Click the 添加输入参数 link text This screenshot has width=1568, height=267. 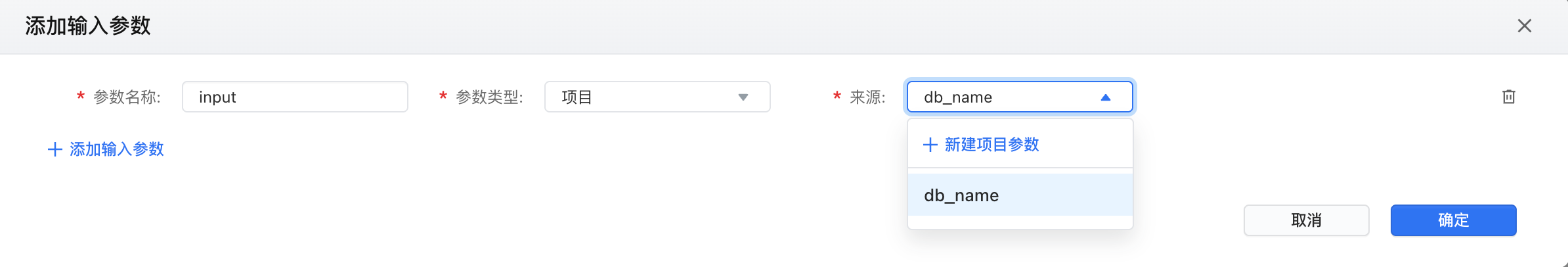(117, 149)
